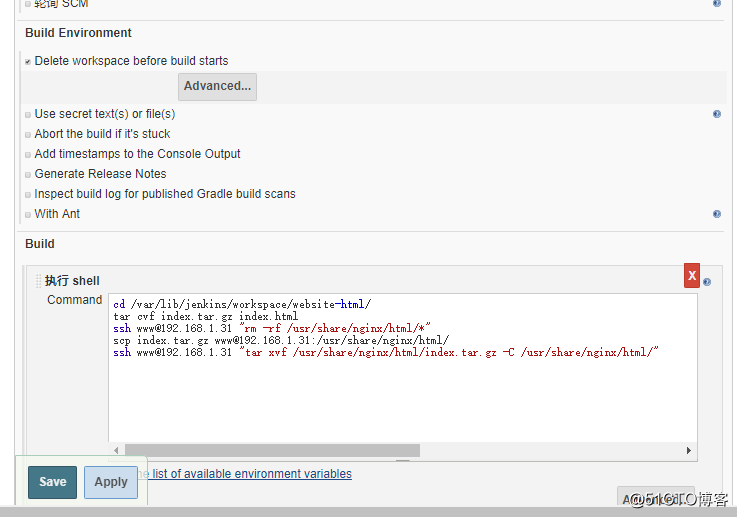Enable Inspect build log for Gradle build scans
This screenshot has width=738, height=518.
28,195
